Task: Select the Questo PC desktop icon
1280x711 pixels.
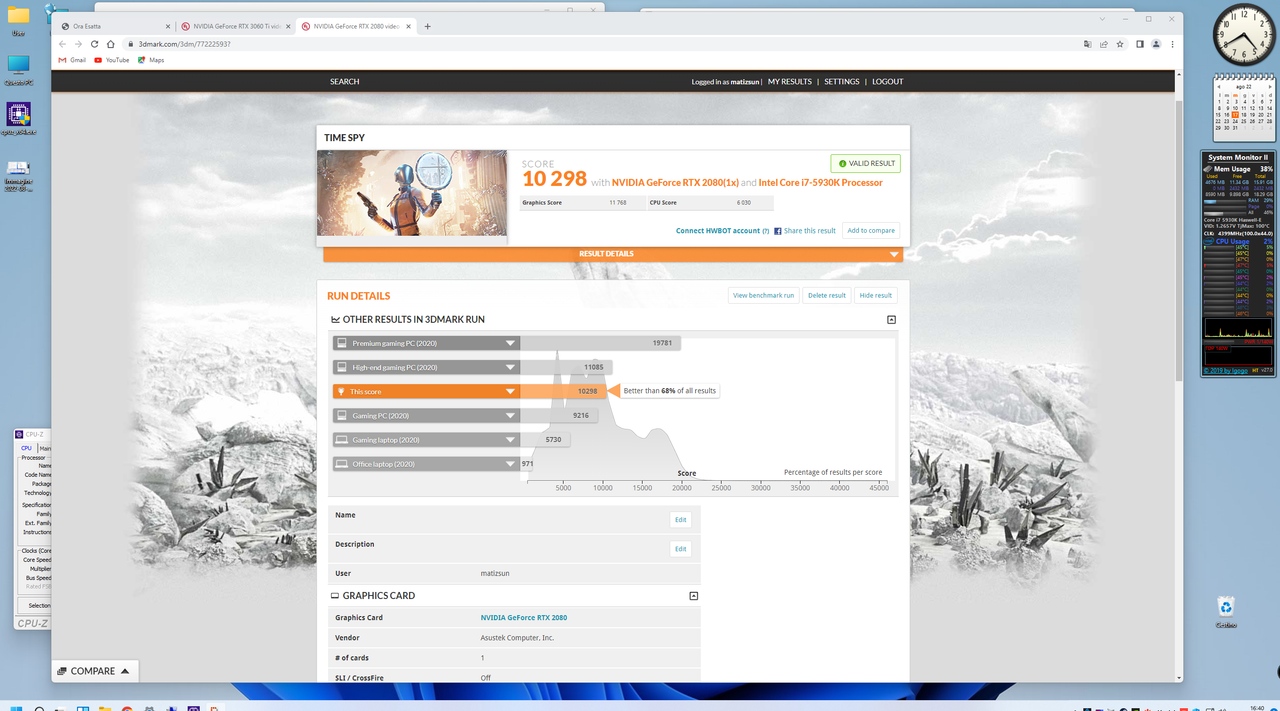Action: tap(18, 70)
